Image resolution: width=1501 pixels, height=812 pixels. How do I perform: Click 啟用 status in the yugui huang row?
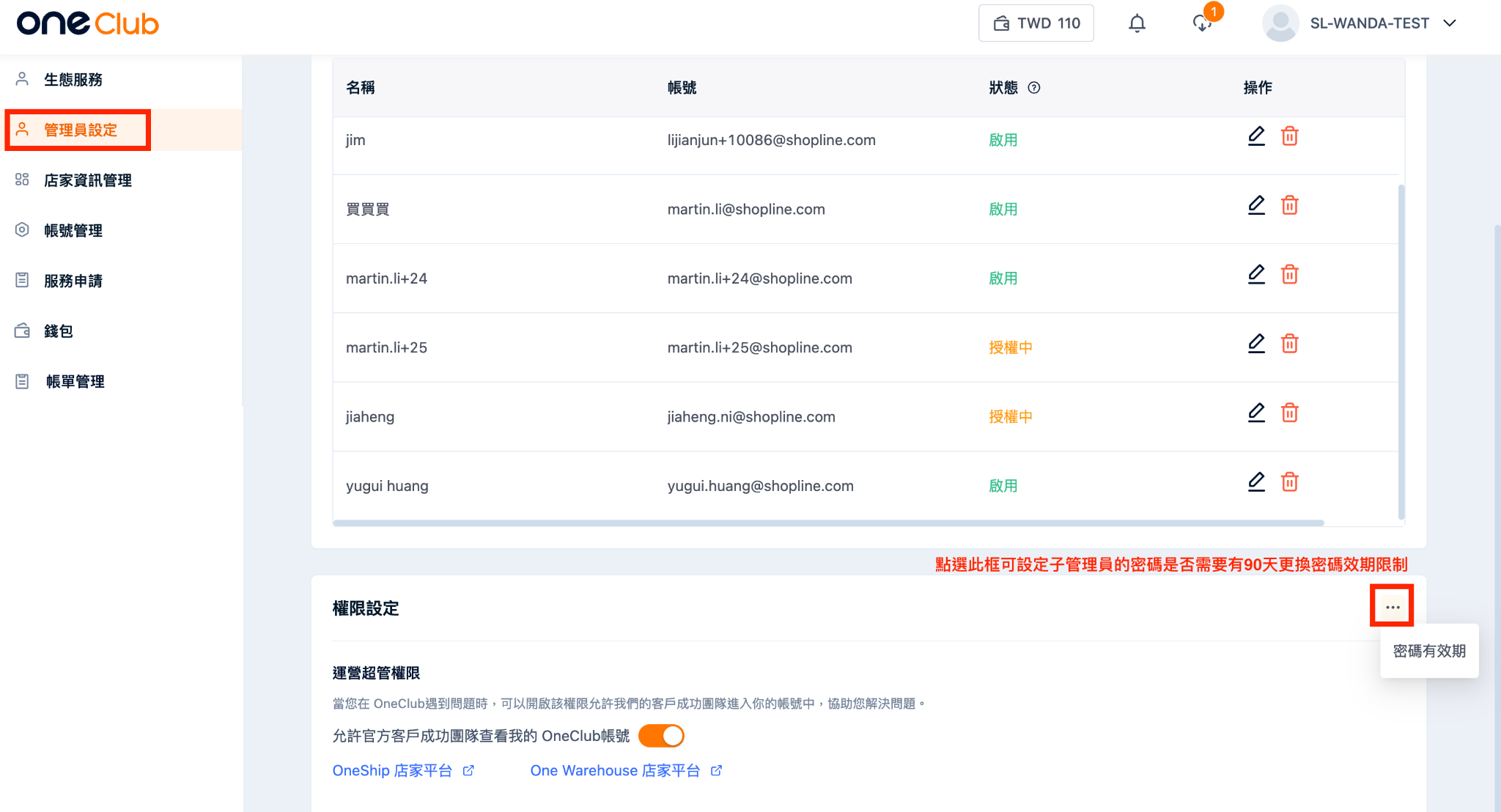pyautogui.click(x=1003, y=486)
